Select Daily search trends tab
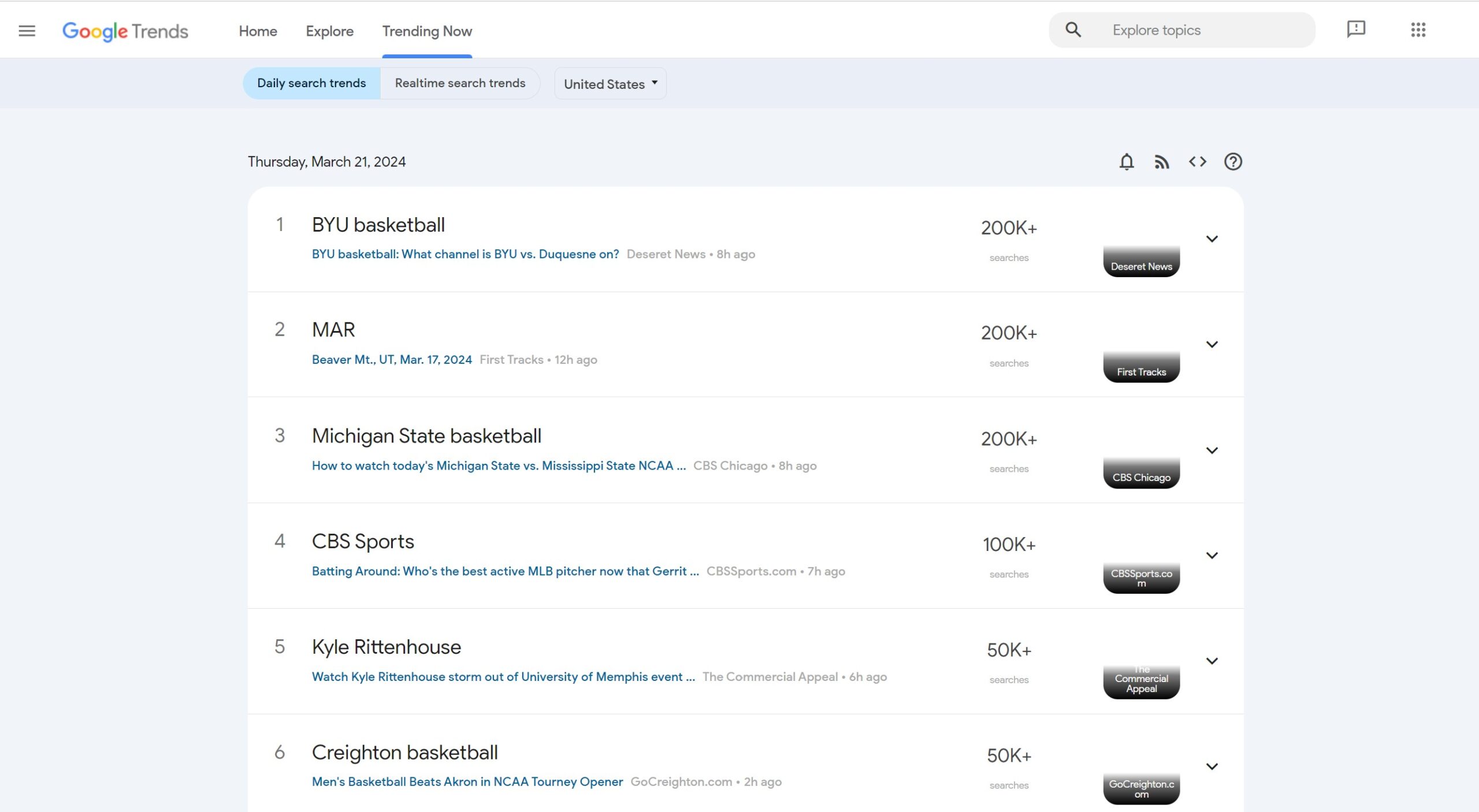The width and height of the screenshot is (1479, 812). coord(311,82)
